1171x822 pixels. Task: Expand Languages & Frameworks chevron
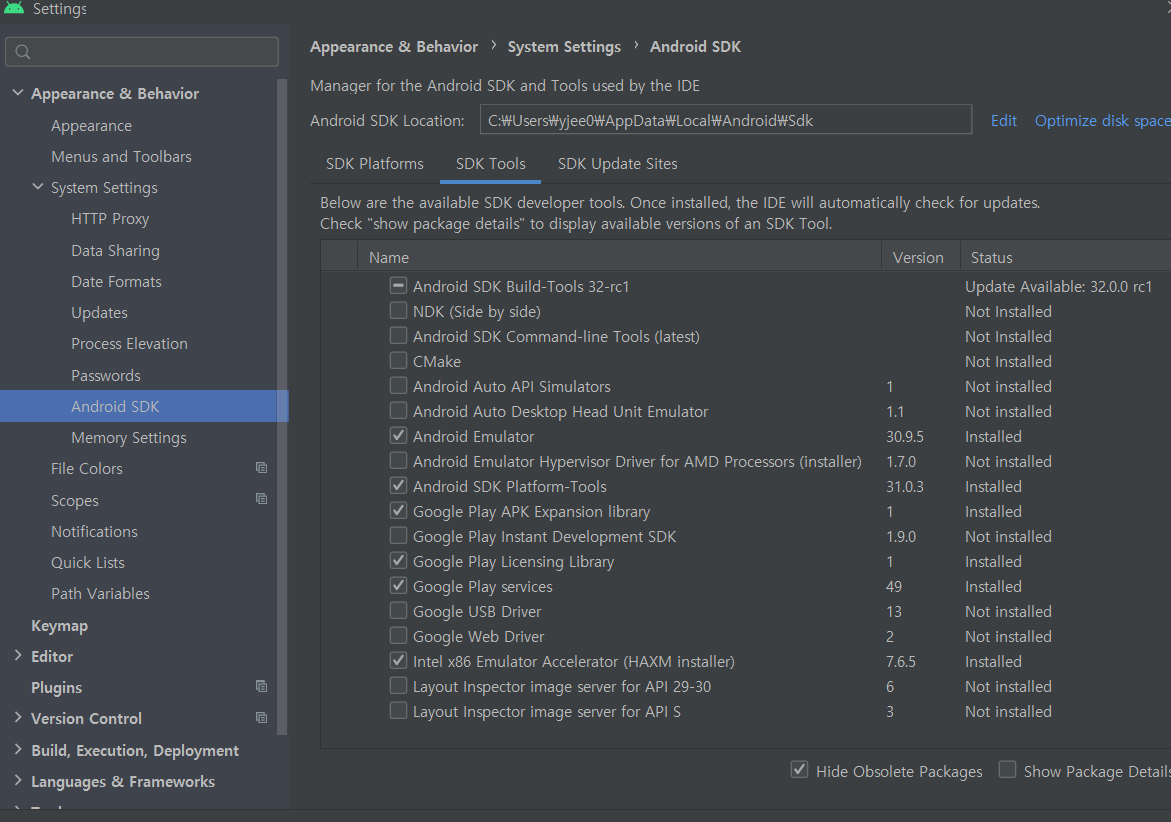[x=18, y=780]
